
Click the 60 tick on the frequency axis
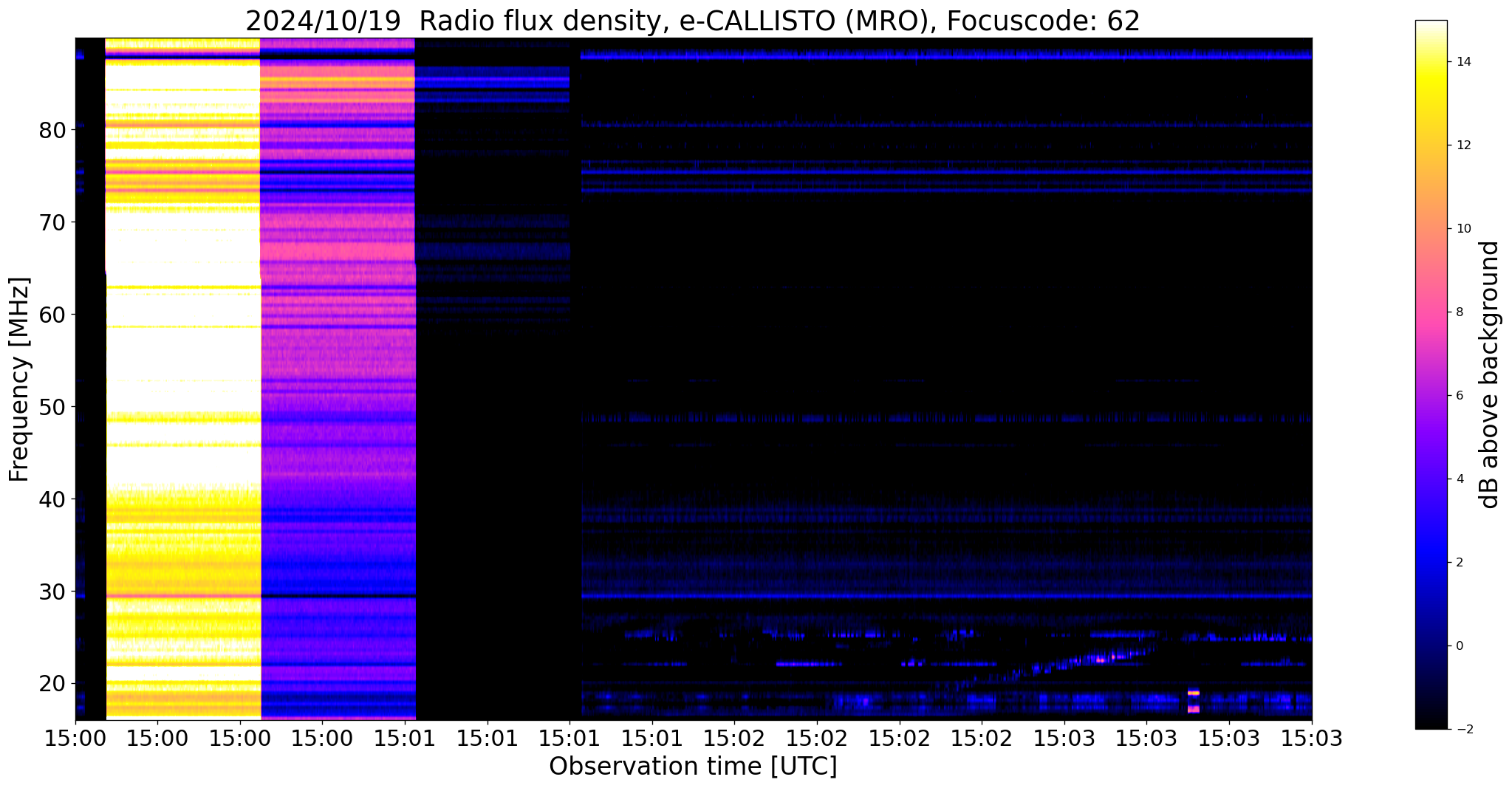(x=52, y=315)
